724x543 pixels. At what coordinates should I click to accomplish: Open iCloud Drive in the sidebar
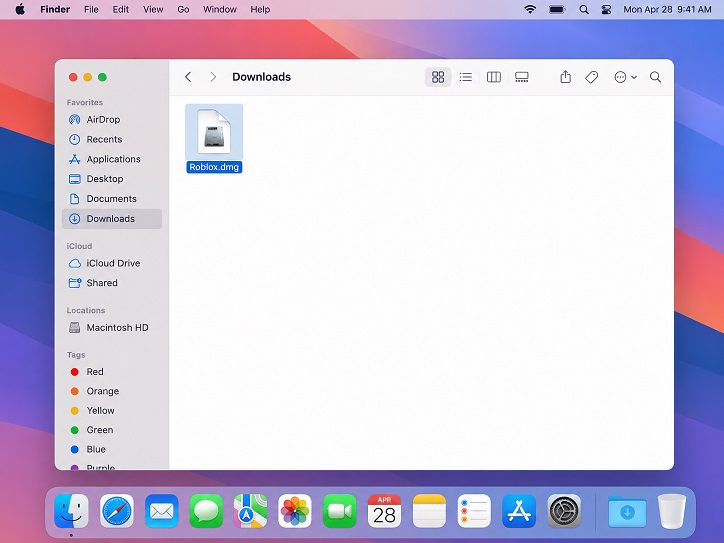(x=112, y=263)
